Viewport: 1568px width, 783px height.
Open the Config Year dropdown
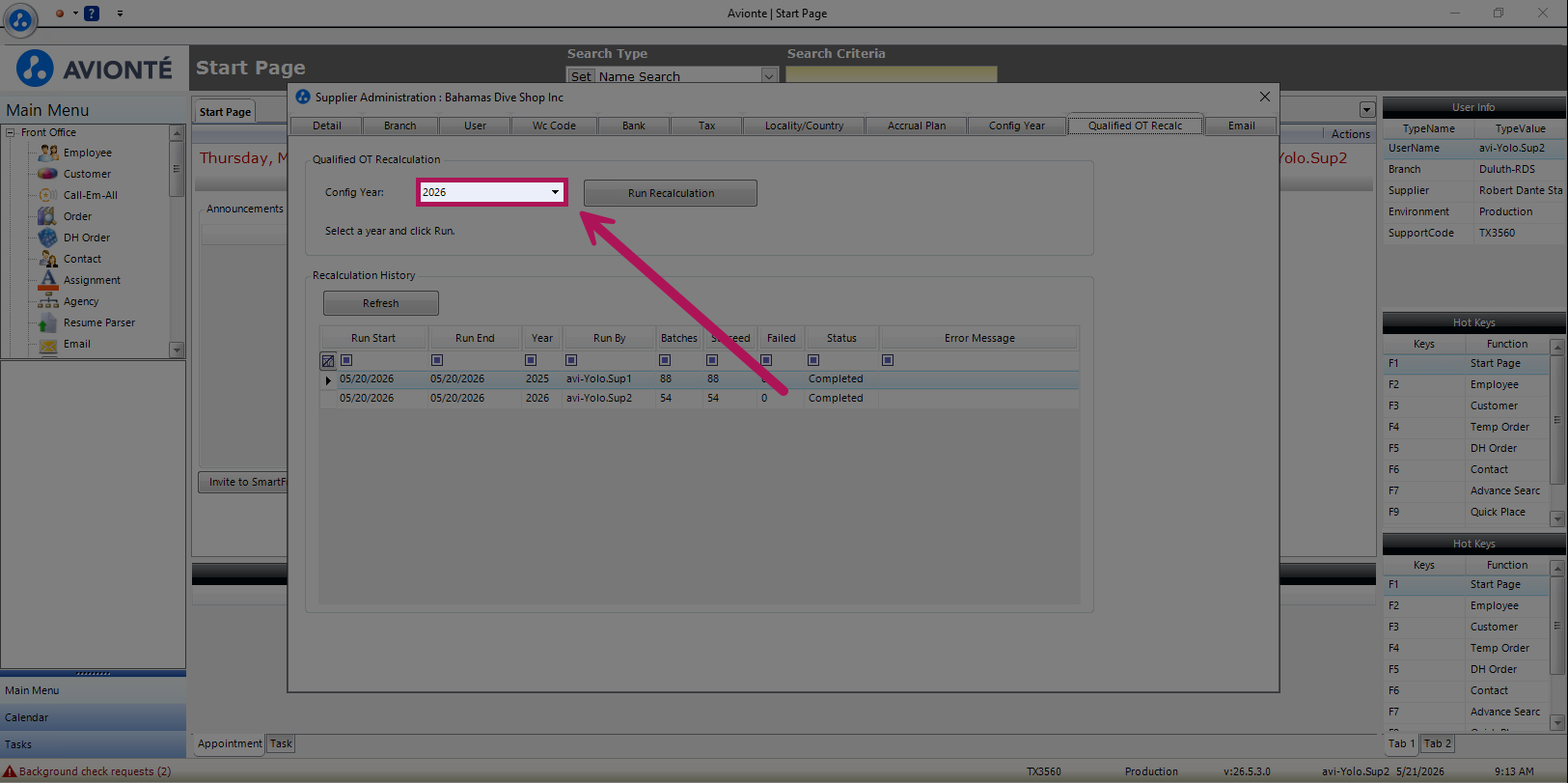(x=555, y=192)
